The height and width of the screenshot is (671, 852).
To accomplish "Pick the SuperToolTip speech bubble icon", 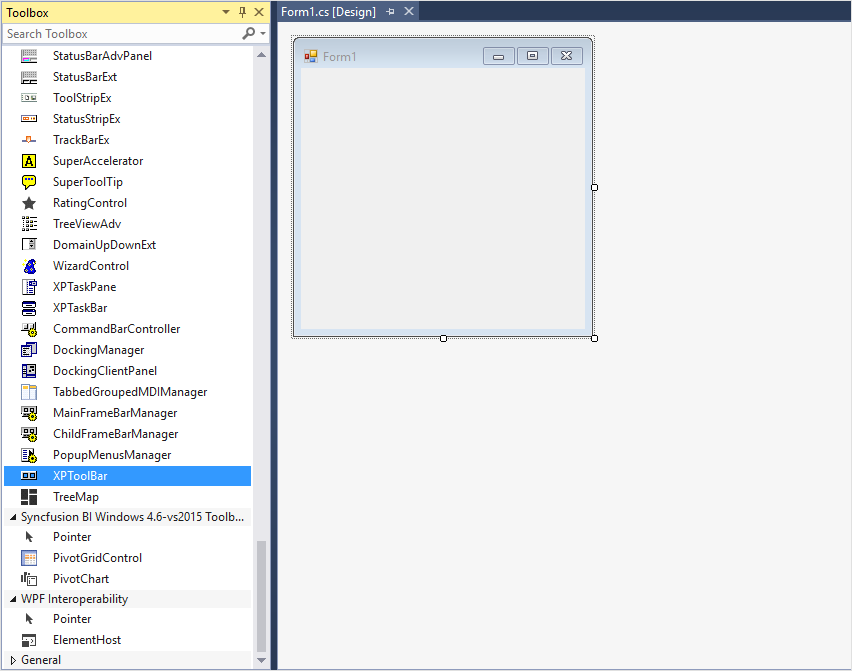I will click(x=29, y=182).
